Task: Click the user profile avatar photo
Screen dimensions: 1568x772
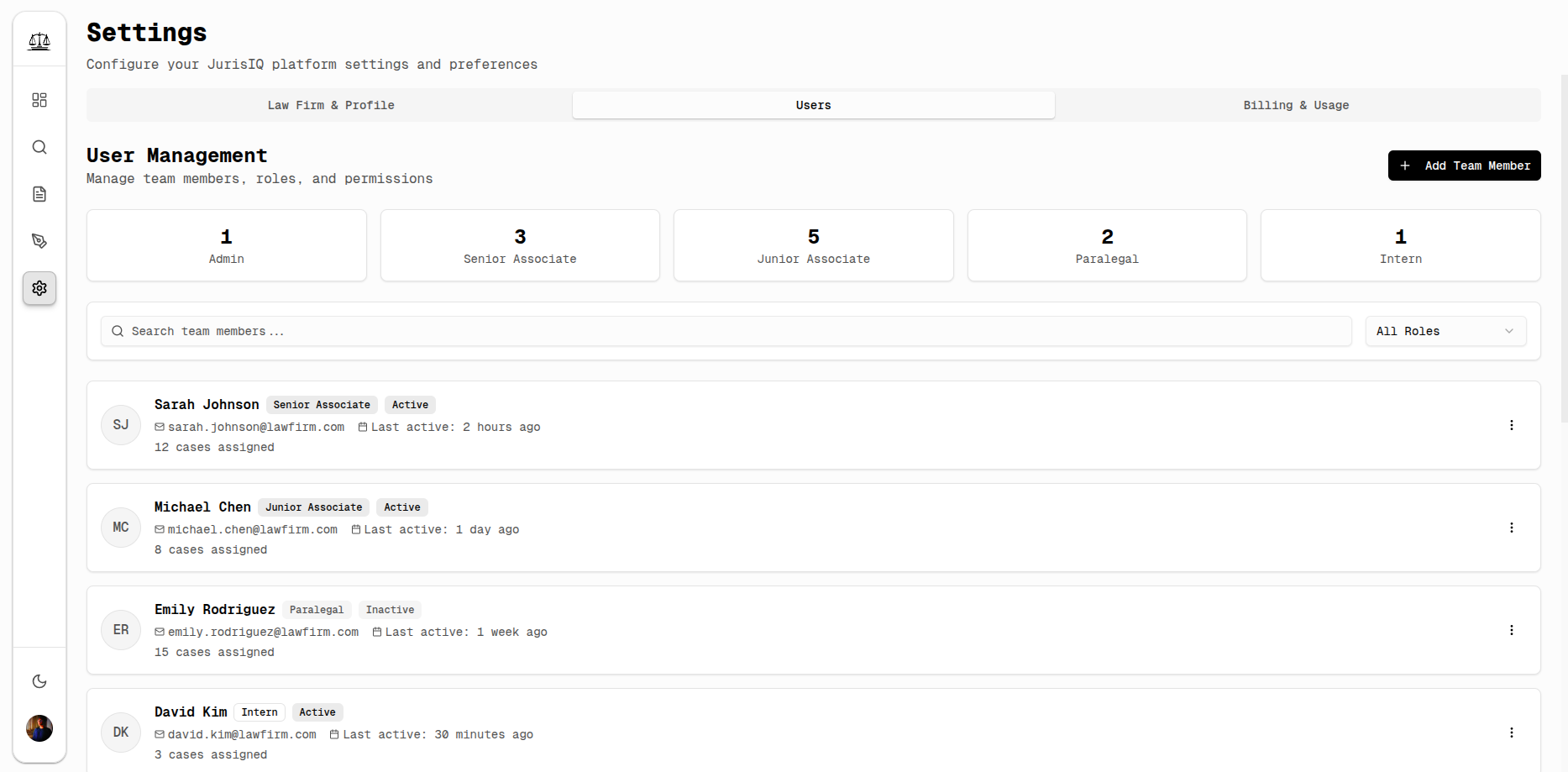Action: [x=39, y=728]
